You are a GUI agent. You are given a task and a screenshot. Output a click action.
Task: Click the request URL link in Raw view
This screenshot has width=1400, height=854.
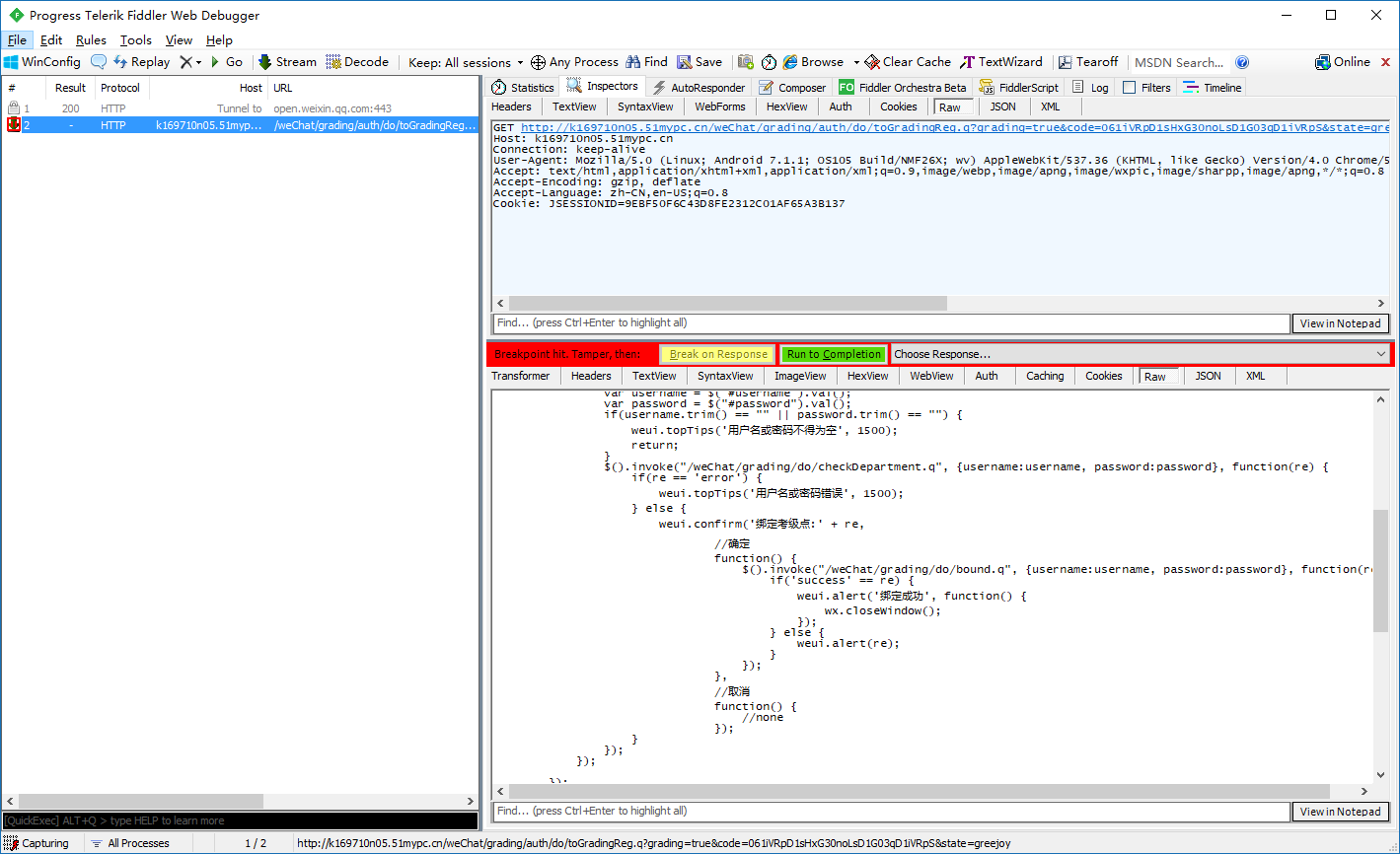point(955,127)
